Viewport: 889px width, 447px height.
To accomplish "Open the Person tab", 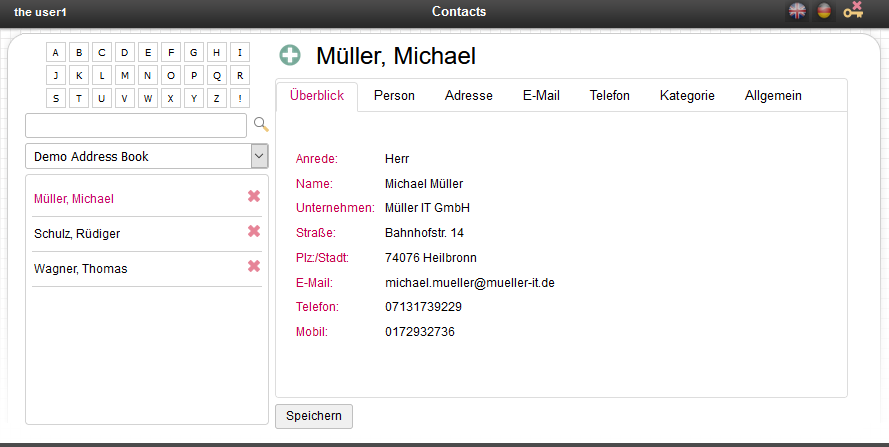I will pyautogui.click(x=394, y=95).
